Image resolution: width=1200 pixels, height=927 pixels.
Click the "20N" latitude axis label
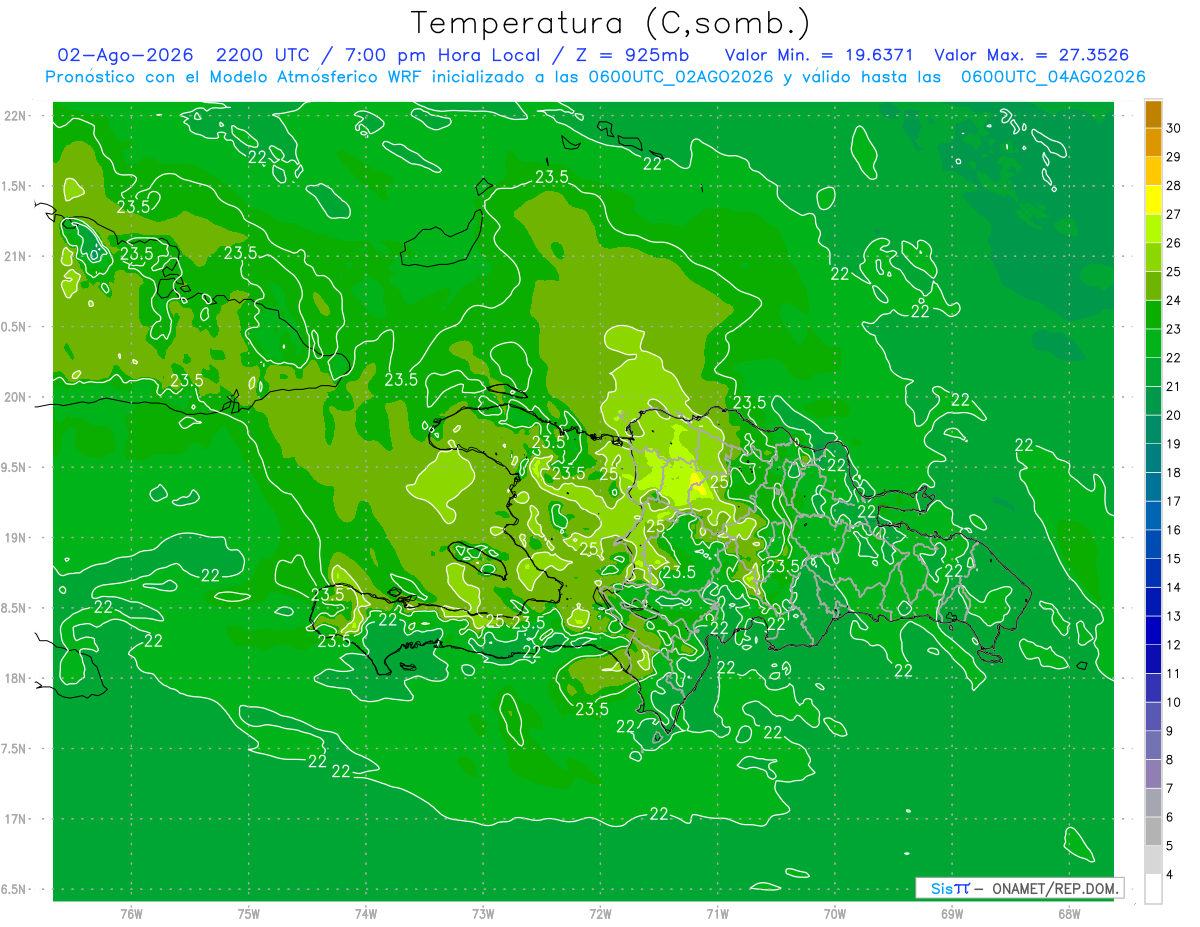click(15, 397)
